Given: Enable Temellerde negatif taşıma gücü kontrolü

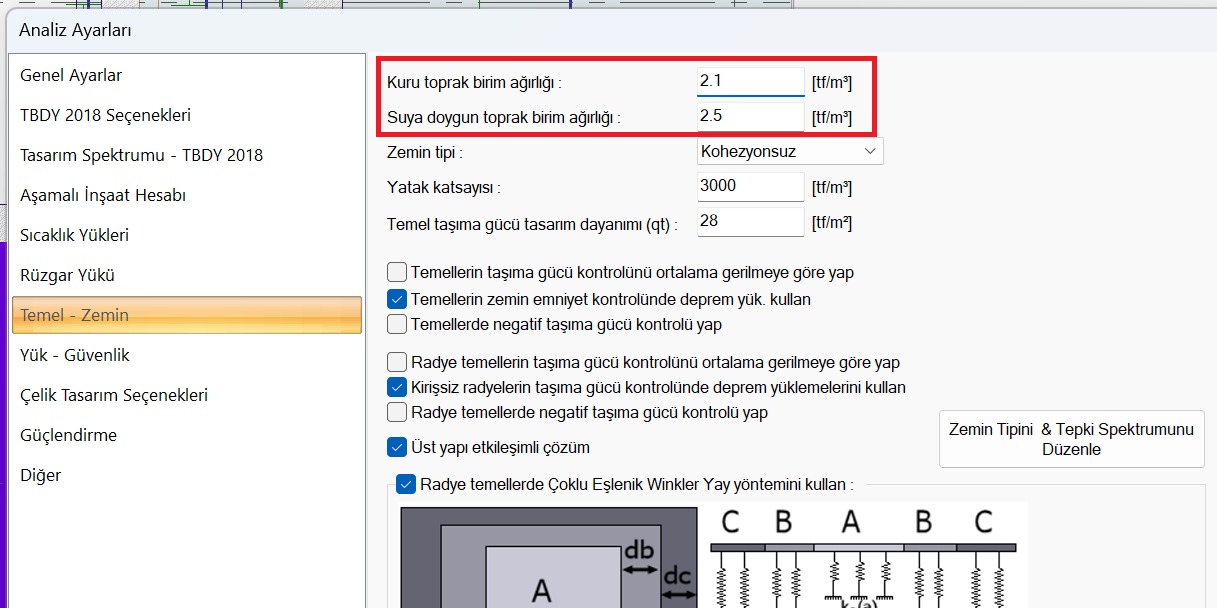Looking at the screenshot, I should (397, 325).
